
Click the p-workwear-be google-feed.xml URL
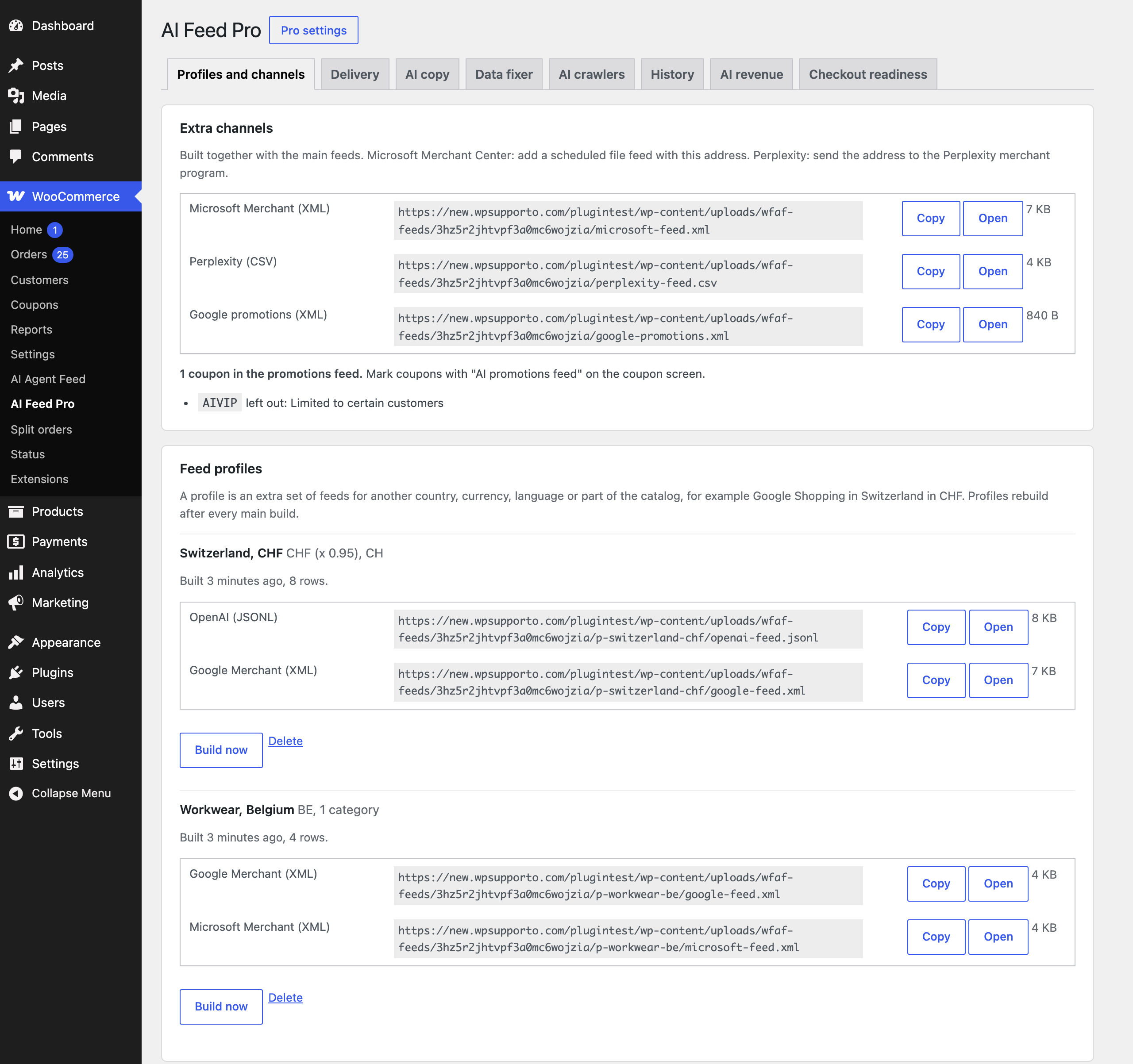628,886
